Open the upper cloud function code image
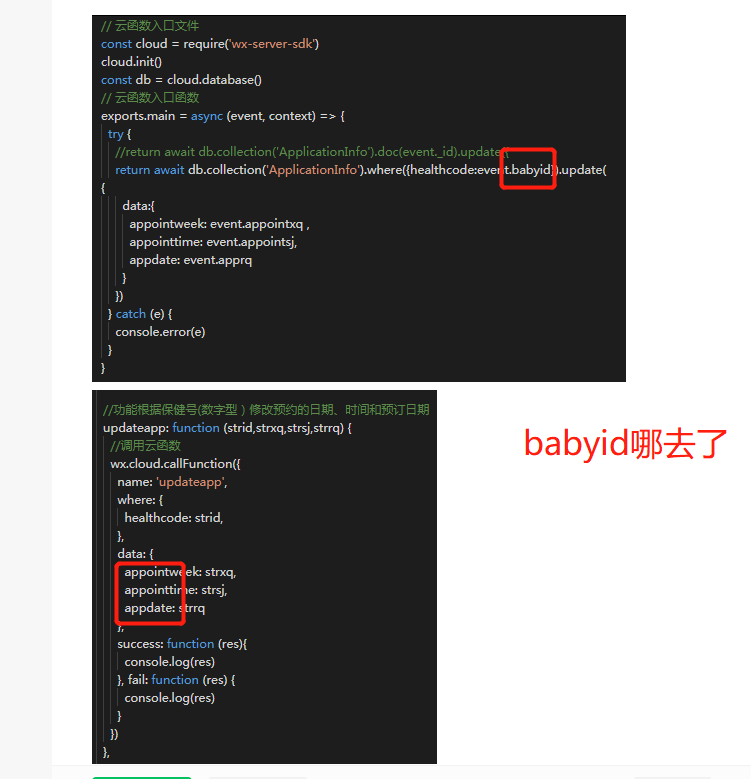Image resolution: width=751 pixels, height=779 pixels. pyautogui.click(x=359, y=198)
